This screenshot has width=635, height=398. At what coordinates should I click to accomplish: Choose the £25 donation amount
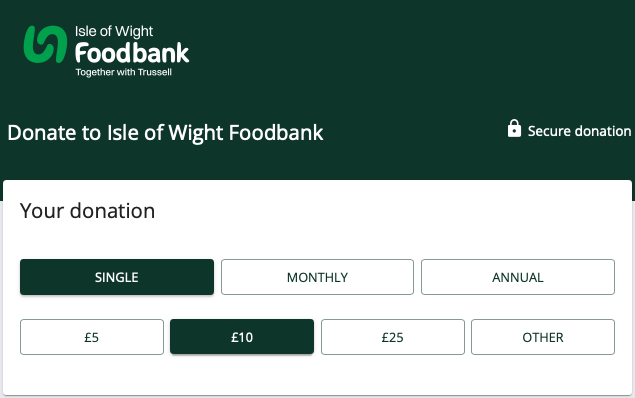click(x=393, y=337)
